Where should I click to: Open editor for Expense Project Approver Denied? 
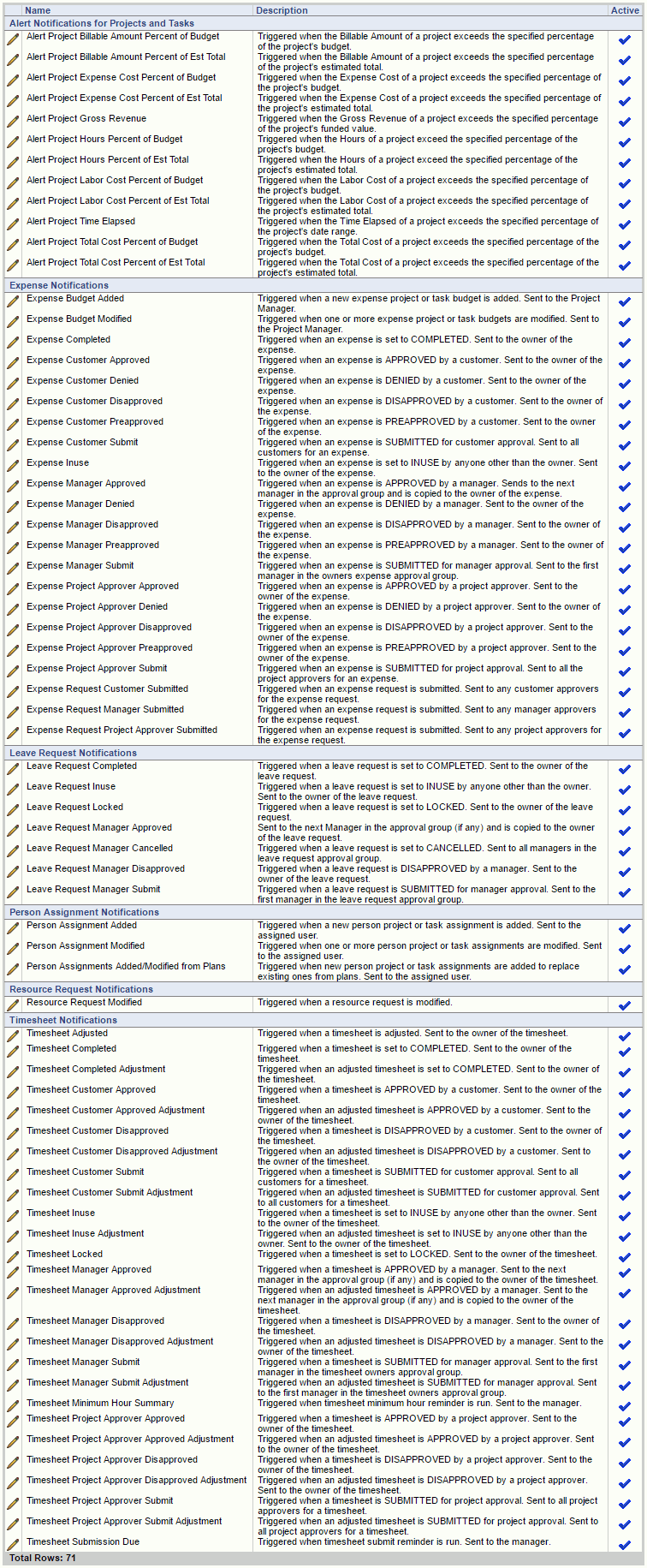pyautogui.click(x=13, y=610)
